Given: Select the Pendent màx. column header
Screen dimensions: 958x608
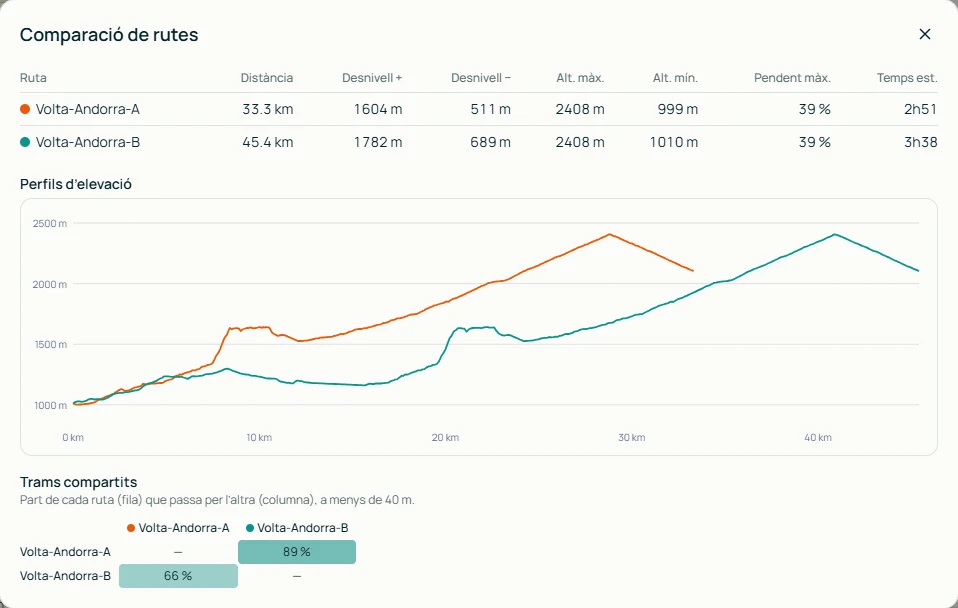Looking at the screenshot, I should pyautogui.click(x=792, y=78).
